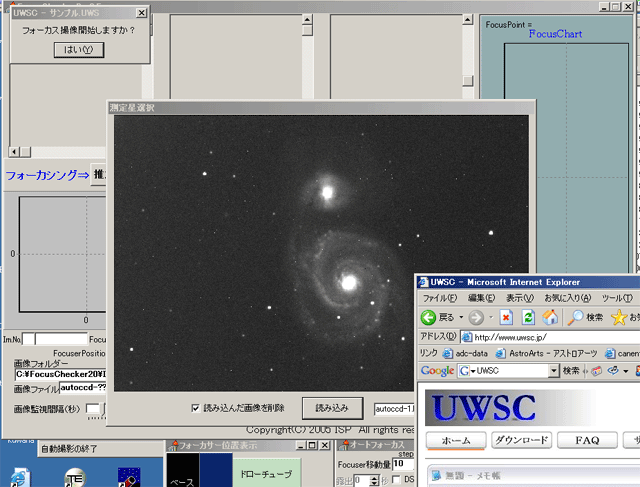Click the first Im.No input box
The width and height of the screenshot is (640, 487).
(28, 339)
